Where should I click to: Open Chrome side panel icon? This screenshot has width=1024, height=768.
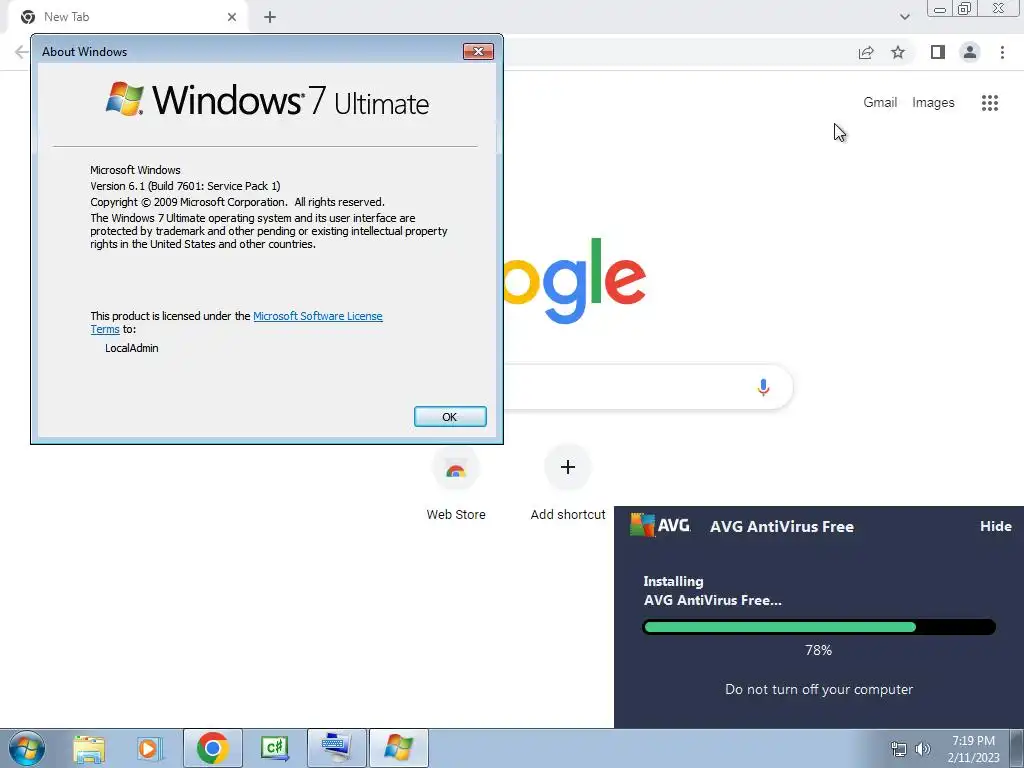tap(938, 52)
